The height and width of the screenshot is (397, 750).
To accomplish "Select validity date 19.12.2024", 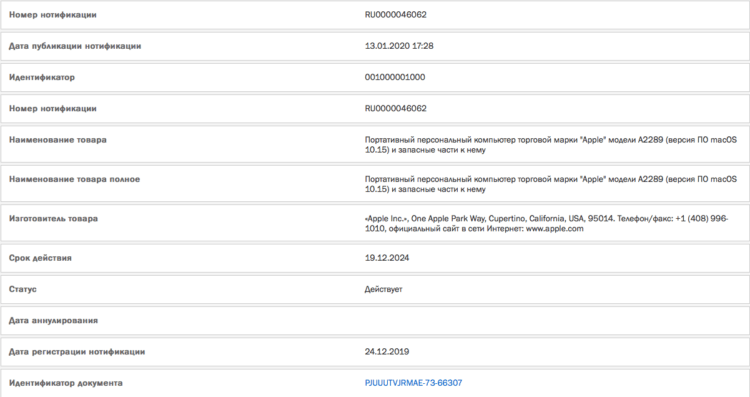I will tap(386, 258).
